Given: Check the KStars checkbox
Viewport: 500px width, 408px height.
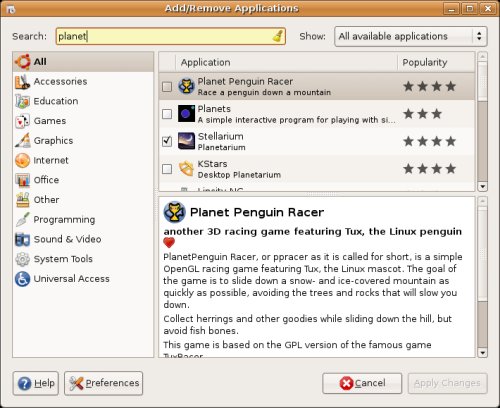Looking at the screenshot, I should [167, 169].
